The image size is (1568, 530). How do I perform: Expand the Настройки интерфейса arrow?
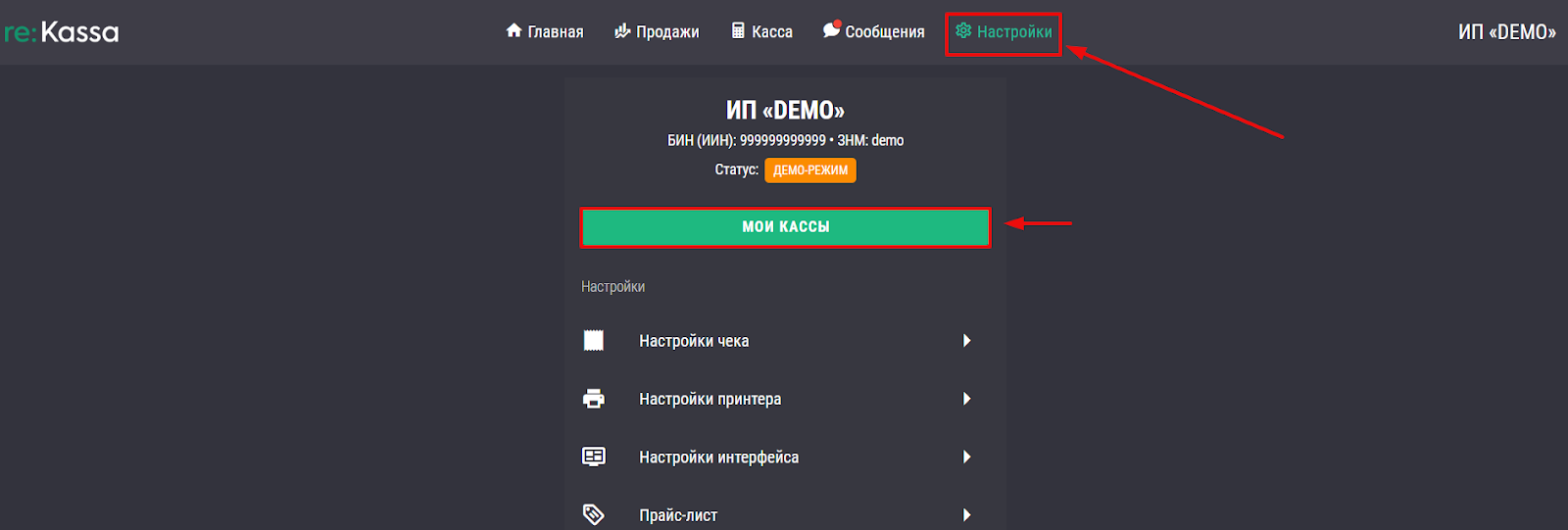pos(966,457)
